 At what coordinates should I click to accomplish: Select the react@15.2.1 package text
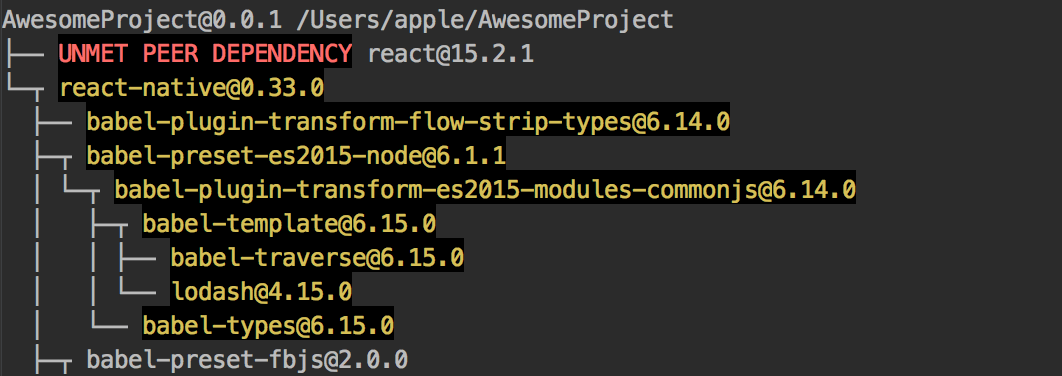(x=450, y=54)
